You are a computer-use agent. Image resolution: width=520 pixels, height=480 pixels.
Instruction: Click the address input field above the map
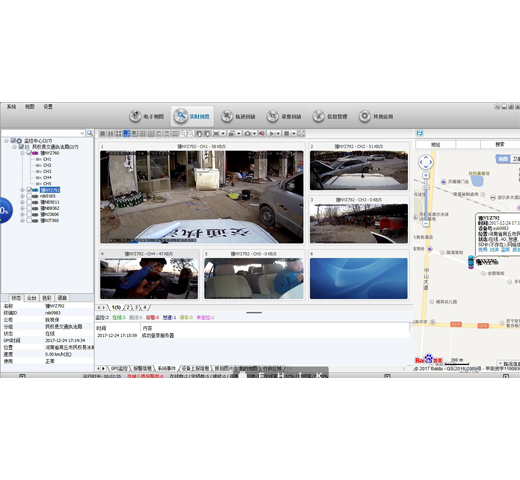click(x=468, y=144)
